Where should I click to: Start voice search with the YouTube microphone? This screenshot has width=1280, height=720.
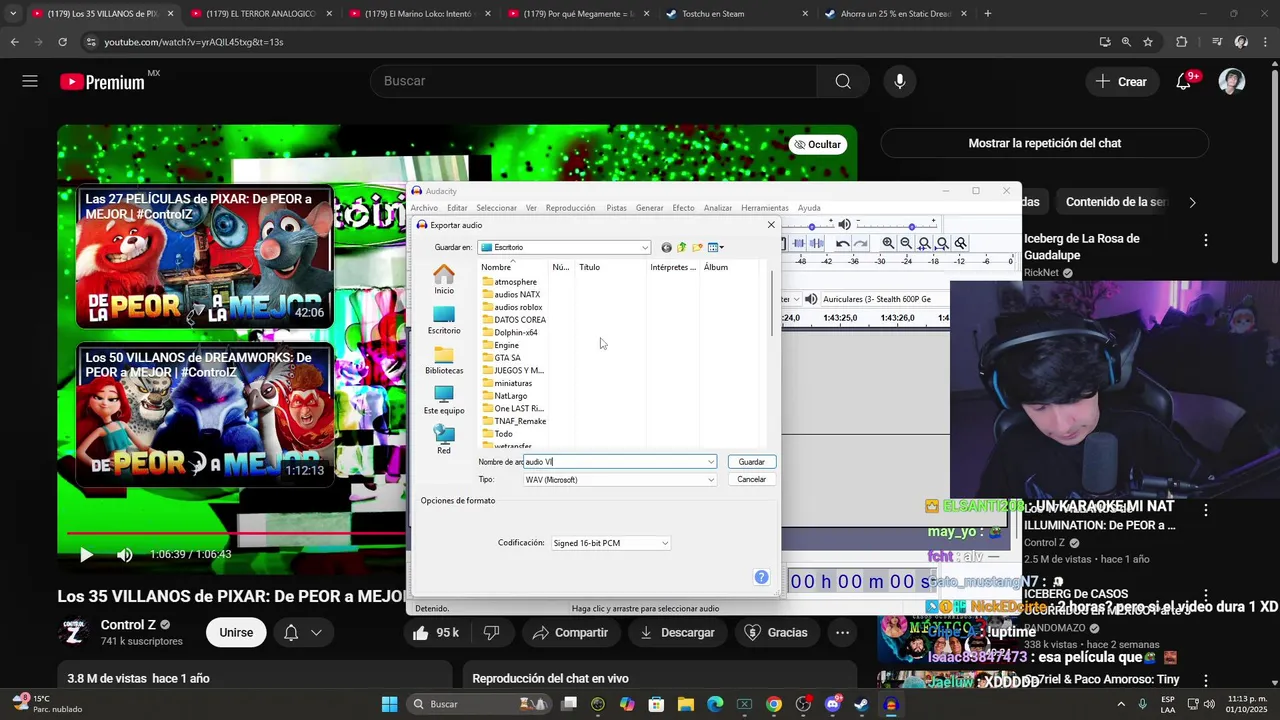pyautogui.click(x=899, y=82)
